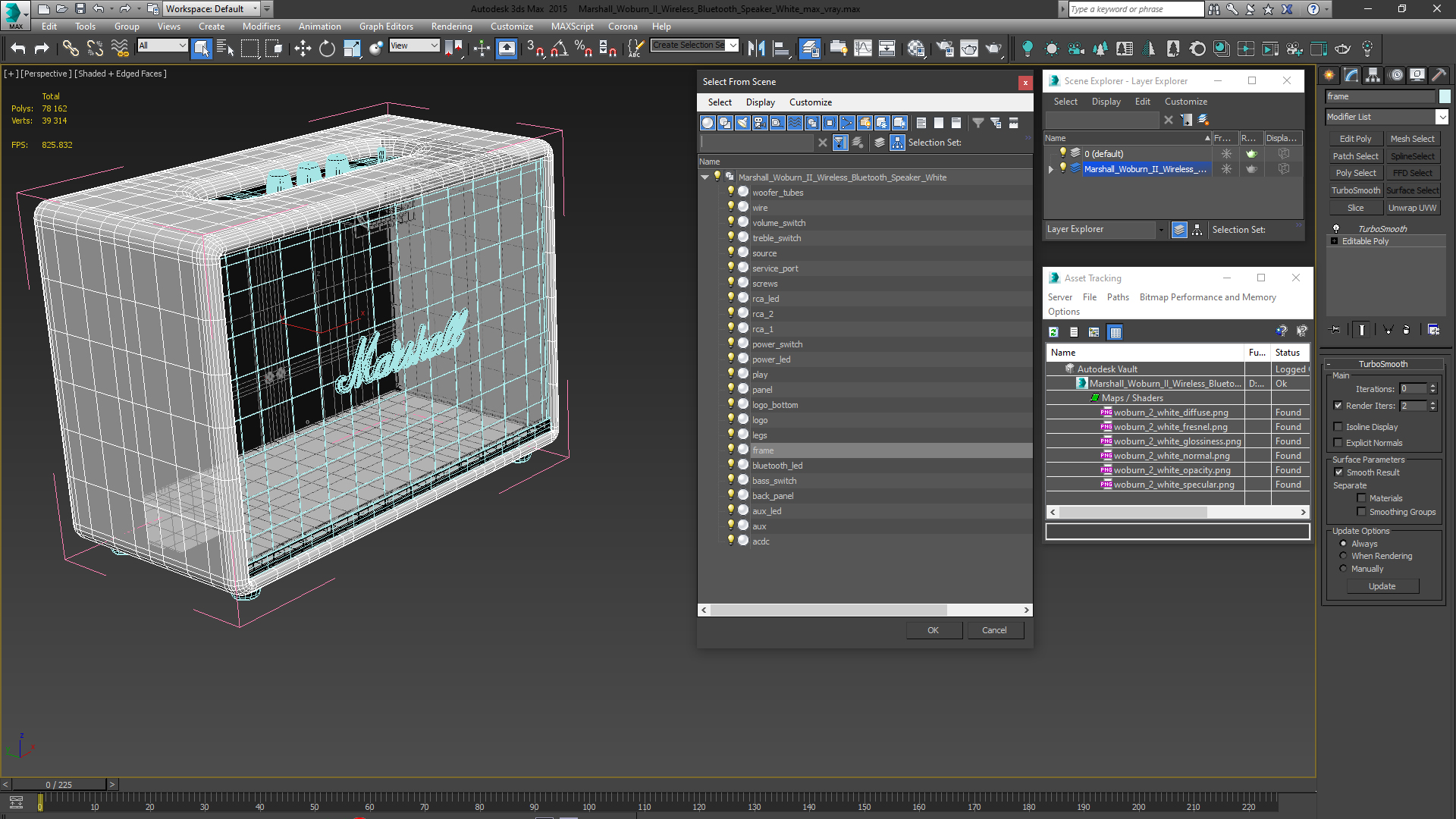Expand Marshall_Woburn layer in Layer Explorer
Viewport: 1456px width, 819px height.
coord(1051,169)
